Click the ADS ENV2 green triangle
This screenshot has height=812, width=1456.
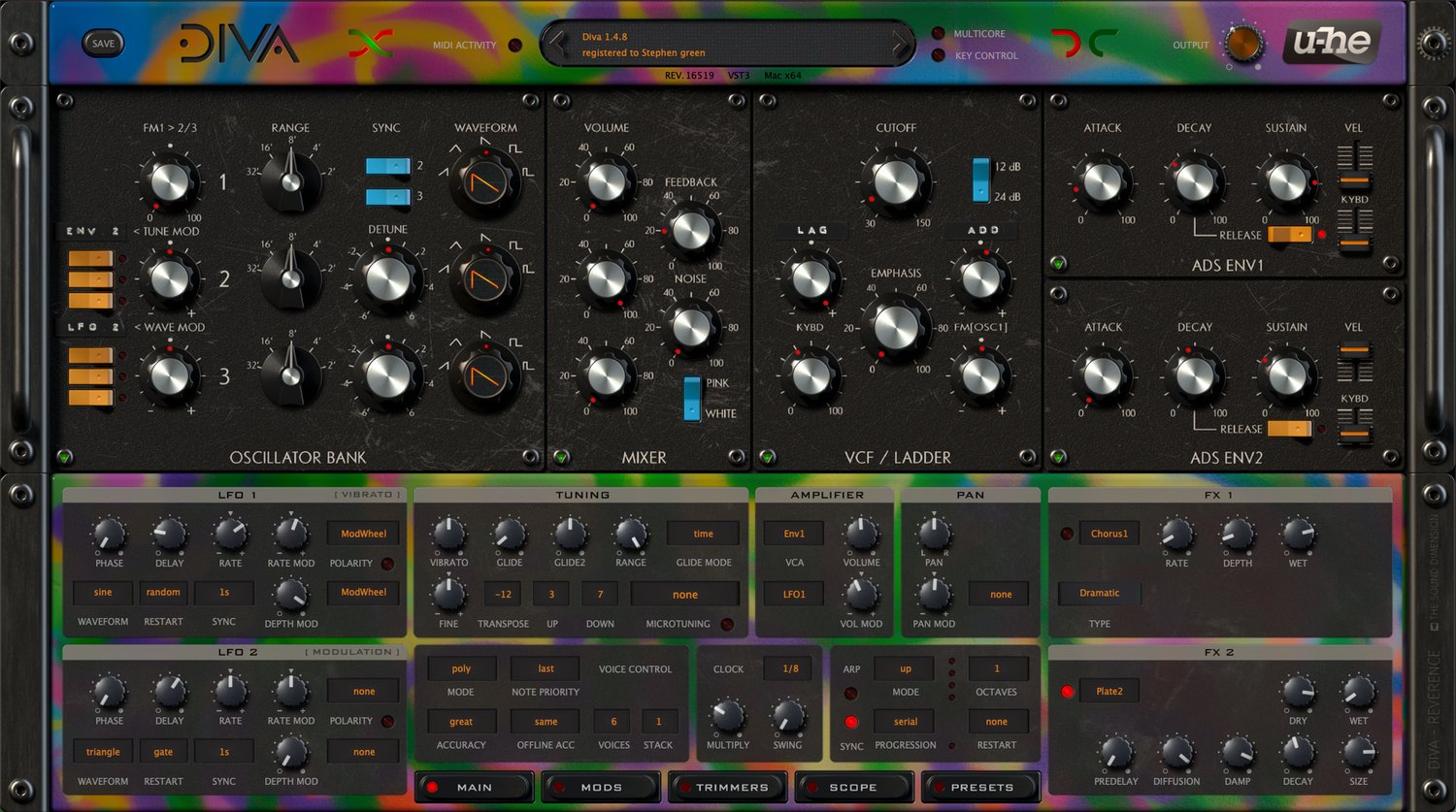coord(1058,456)
